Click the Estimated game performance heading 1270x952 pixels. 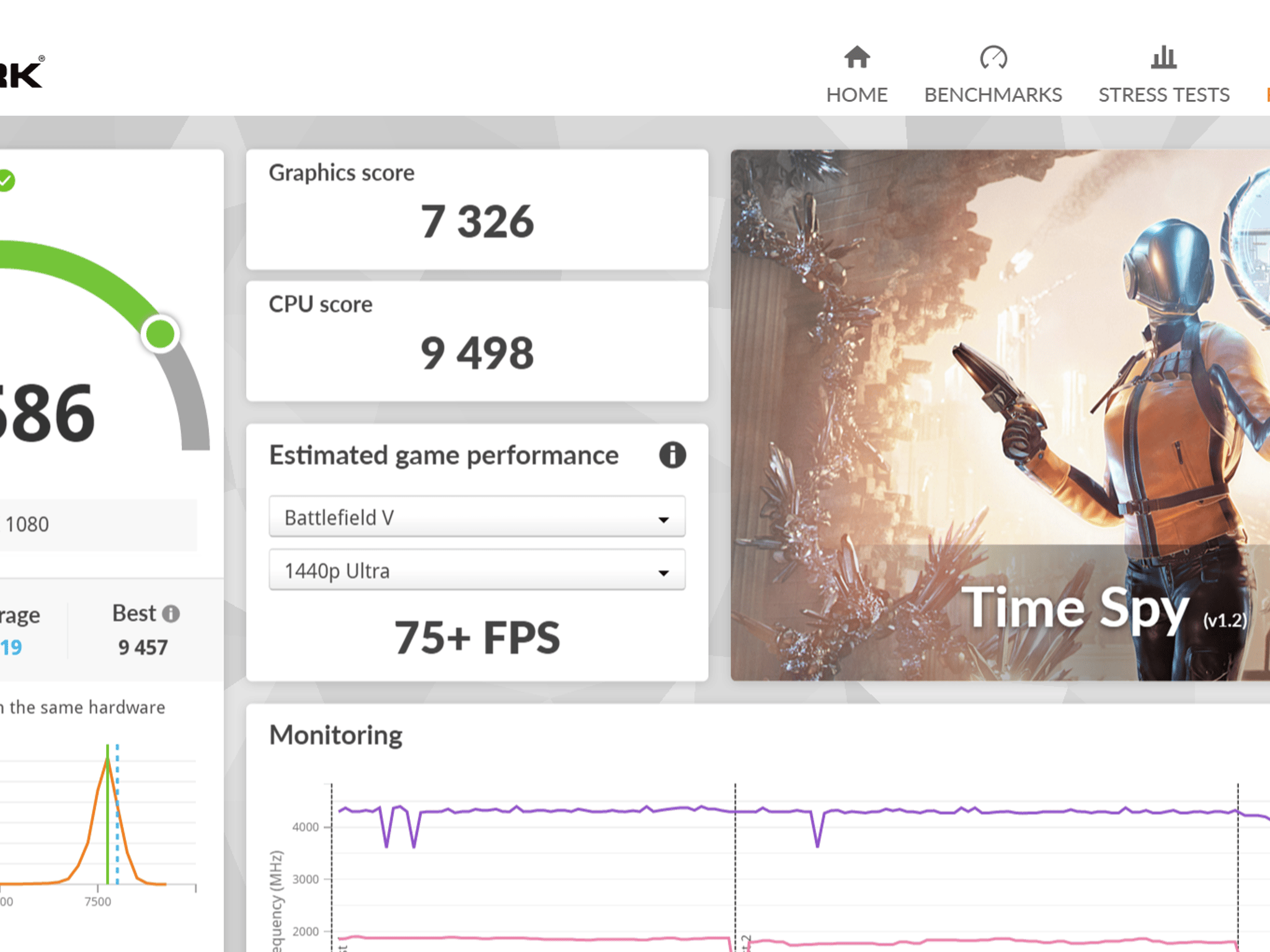click(x=443, y=456)
